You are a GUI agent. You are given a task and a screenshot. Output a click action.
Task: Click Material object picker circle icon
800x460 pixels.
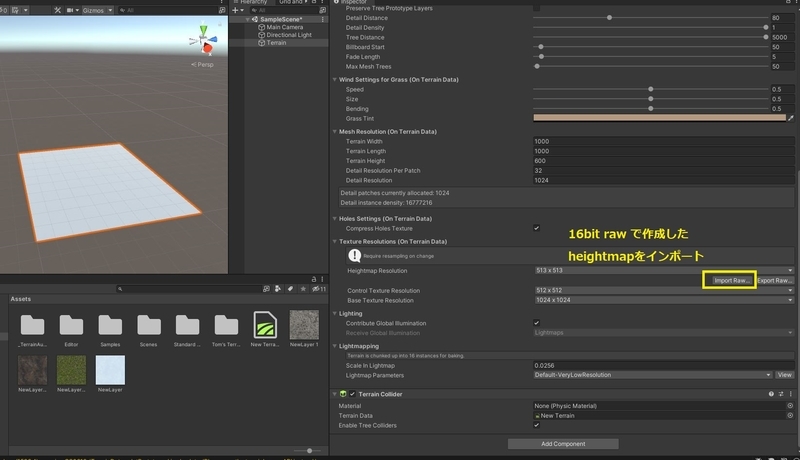[x=790, y=406]
